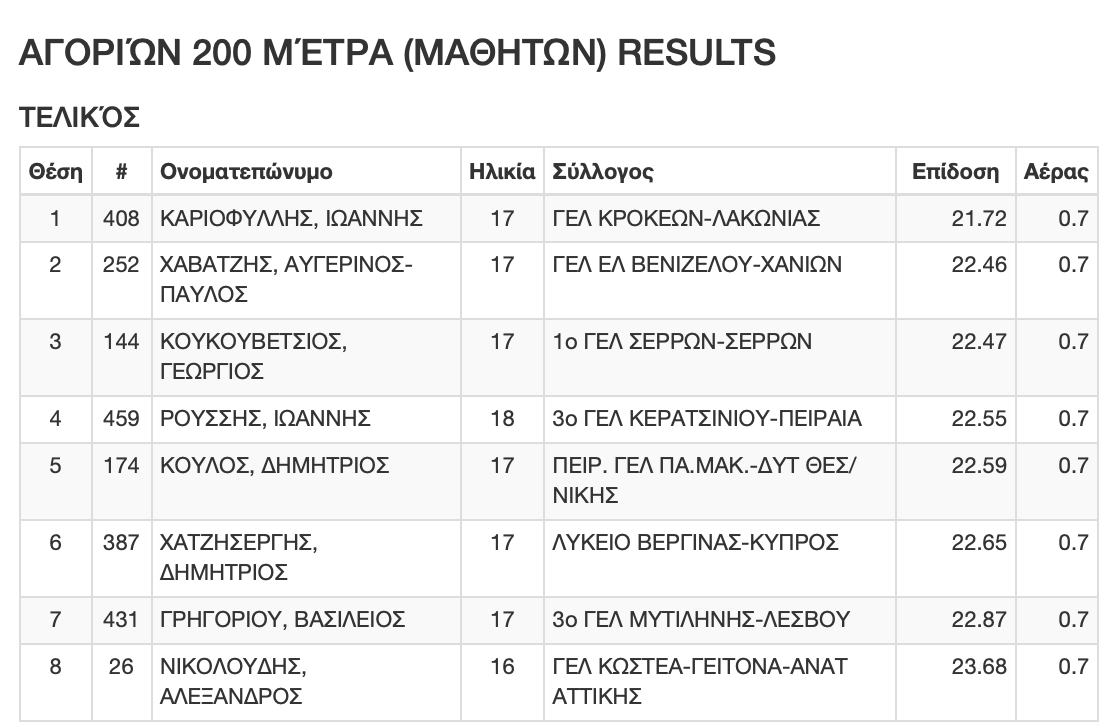The image size is (1102, 722).
Task: Click the Σύλλογος column header
Action: [x=603, y=172]
